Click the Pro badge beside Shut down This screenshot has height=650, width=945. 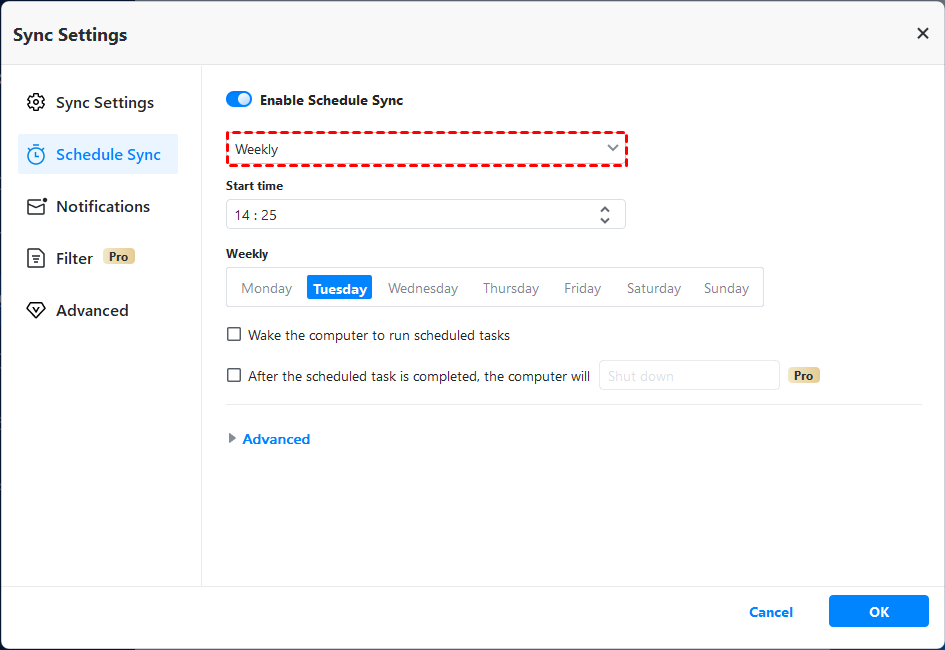tap(804, 376)
